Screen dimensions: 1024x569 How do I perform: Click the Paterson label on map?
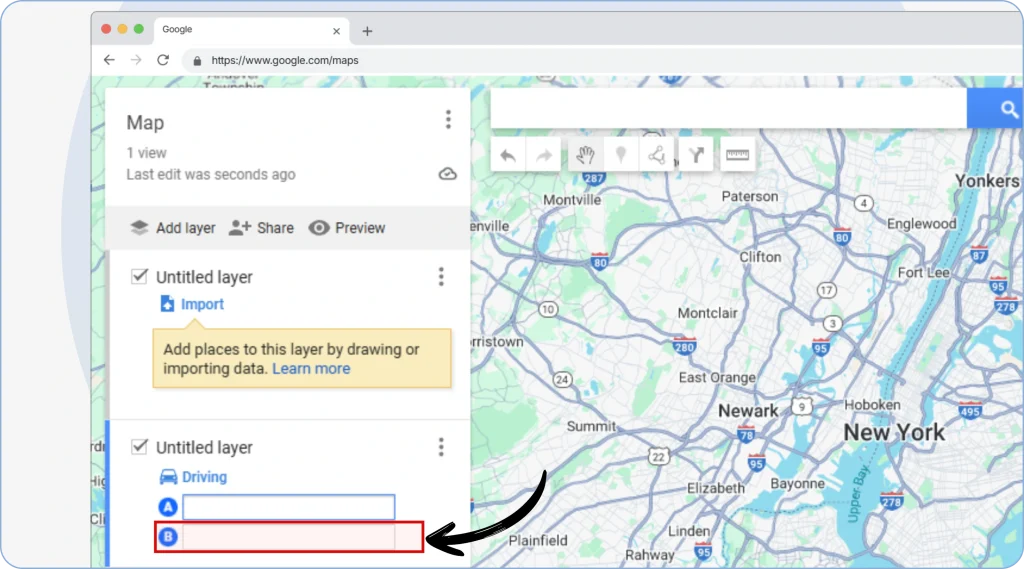(750, 196)
